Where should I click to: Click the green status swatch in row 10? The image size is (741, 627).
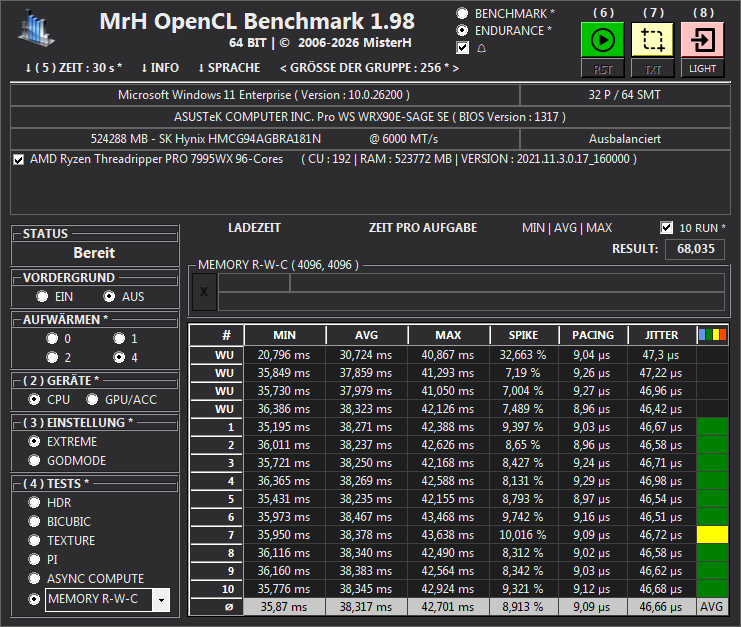click(x=712, y=589)
